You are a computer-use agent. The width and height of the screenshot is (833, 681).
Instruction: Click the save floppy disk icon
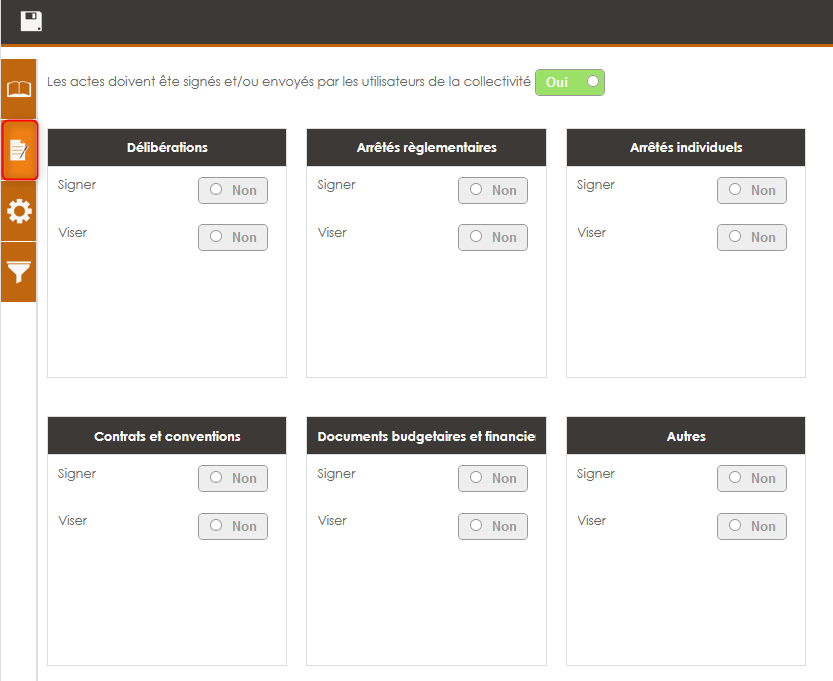(x=31, y=21)
